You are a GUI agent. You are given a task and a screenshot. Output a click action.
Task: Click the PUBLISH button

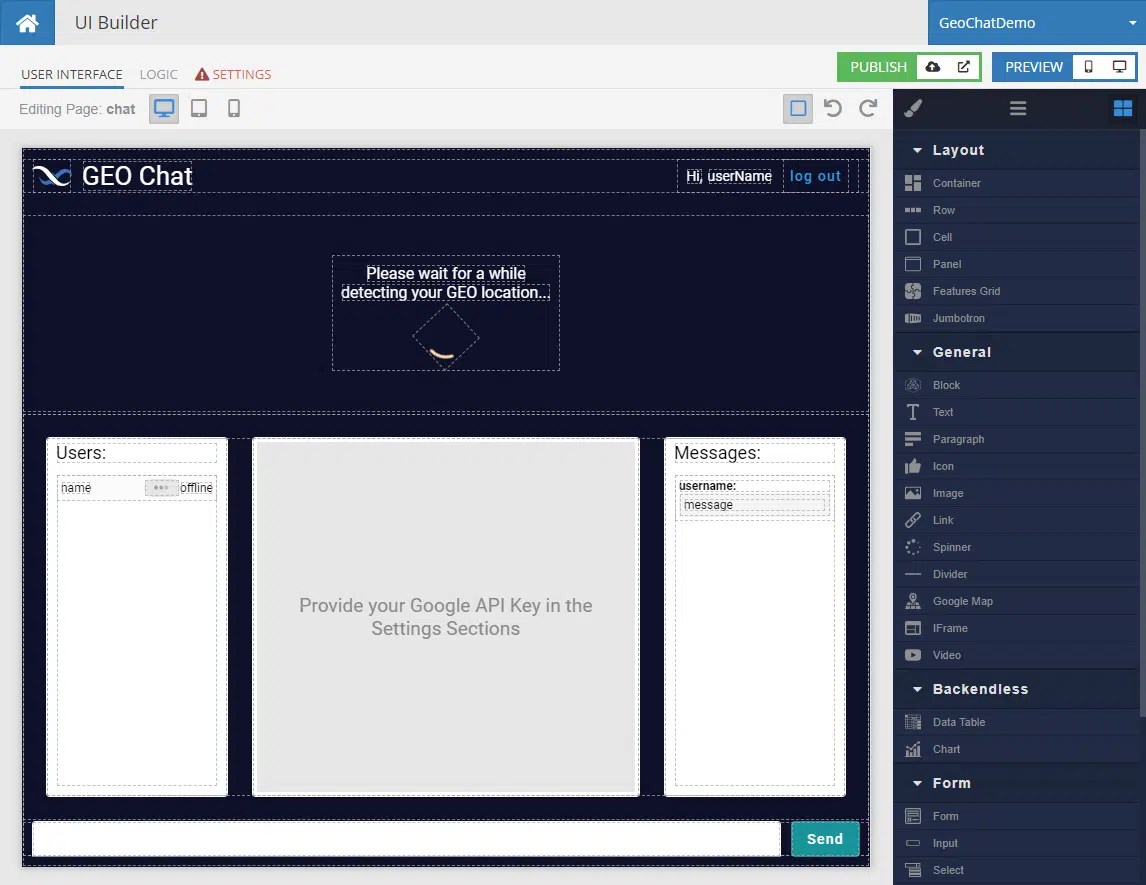tap(878, 67)
